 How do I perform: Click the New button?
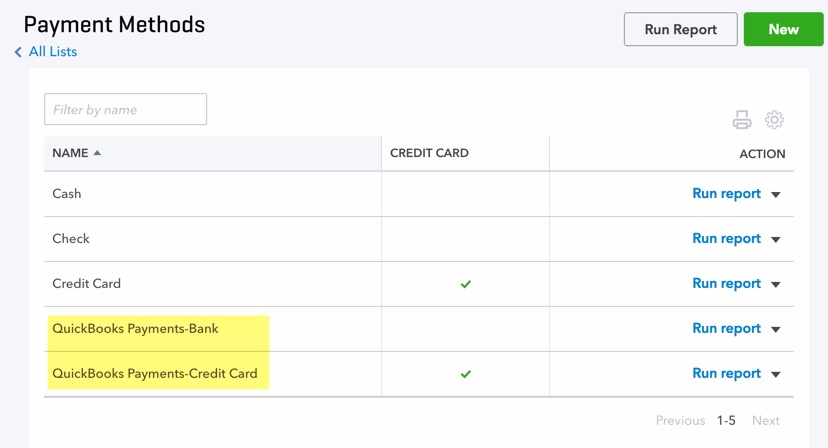coord(783,29)
